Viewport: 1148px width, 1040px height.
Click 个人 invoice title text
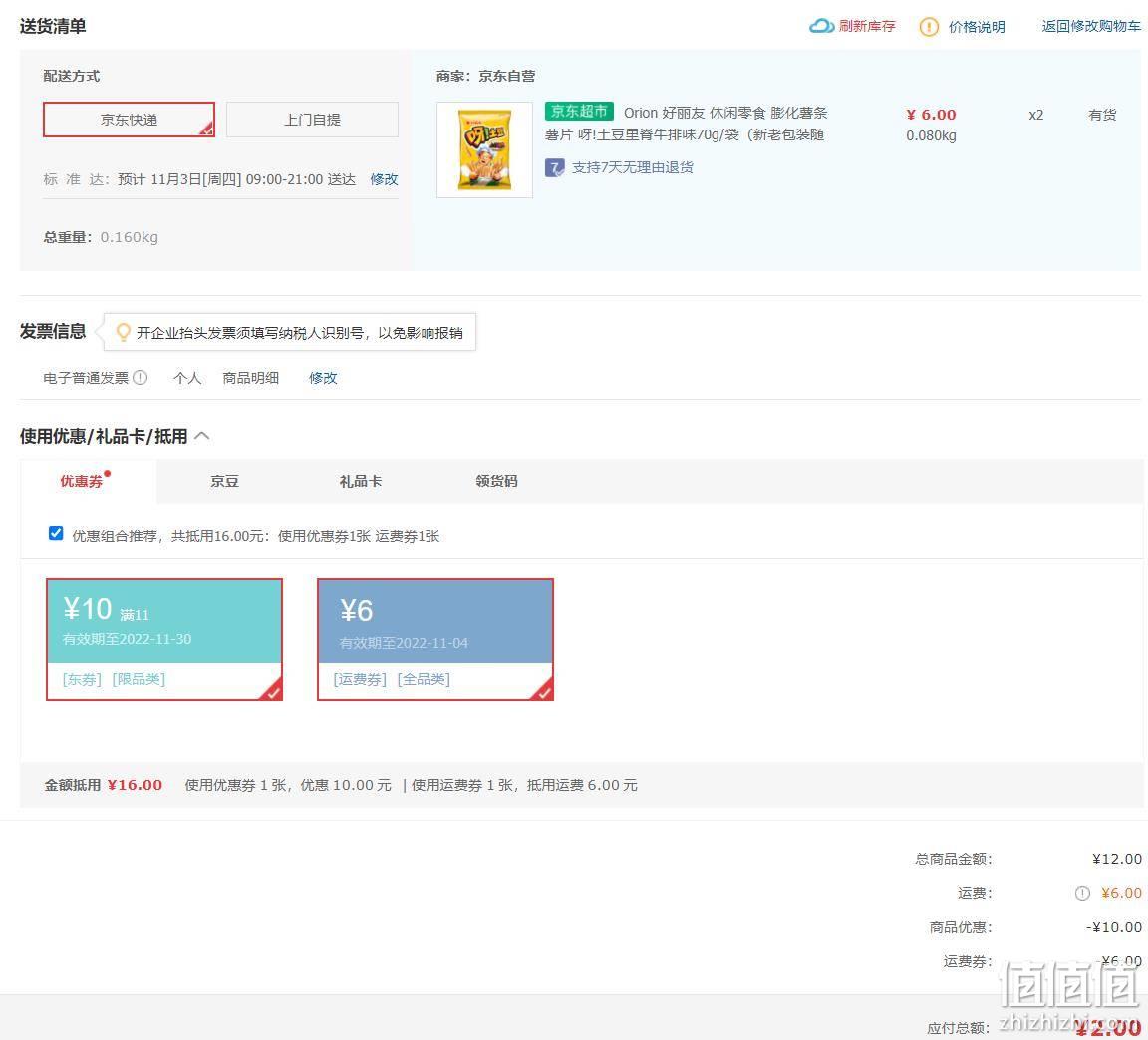click(x=186, y=378)
